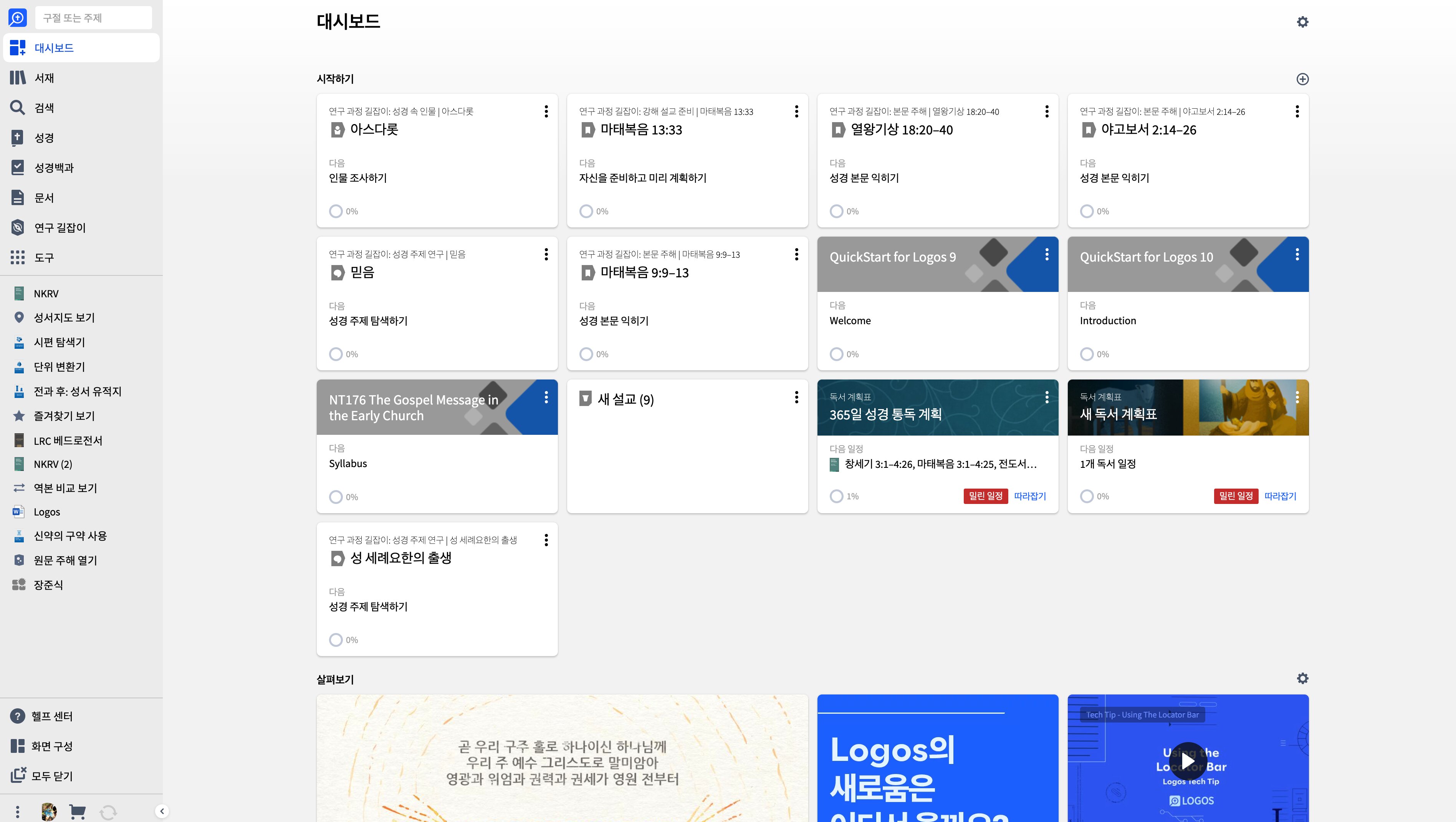Click '자신을 준비하고 미리 계획하기' text
1456x822 pixels.
point(643,178)
